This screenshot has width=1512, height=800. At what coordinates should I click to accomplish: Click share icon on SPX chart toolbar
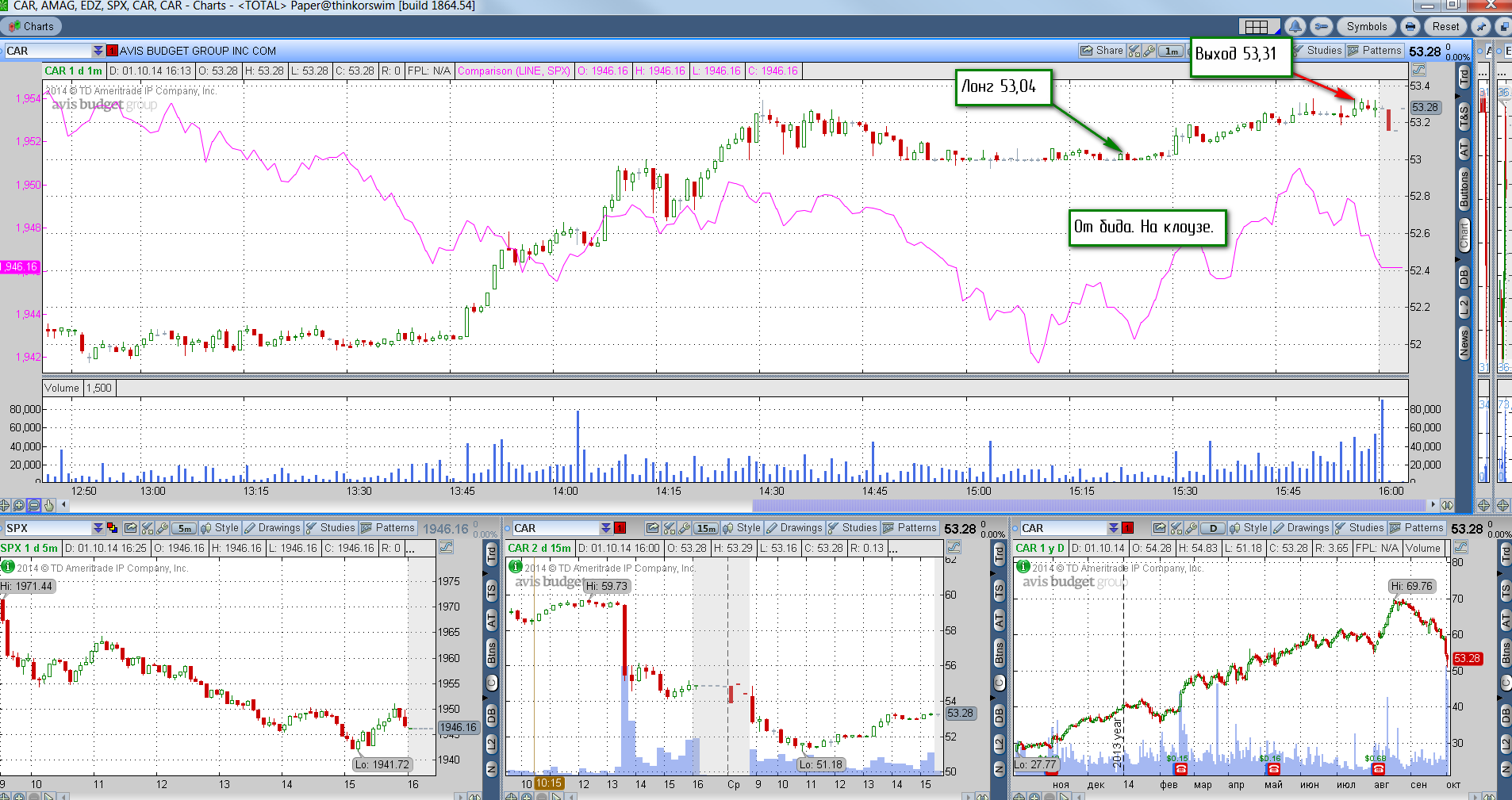(x=131, y=528)
